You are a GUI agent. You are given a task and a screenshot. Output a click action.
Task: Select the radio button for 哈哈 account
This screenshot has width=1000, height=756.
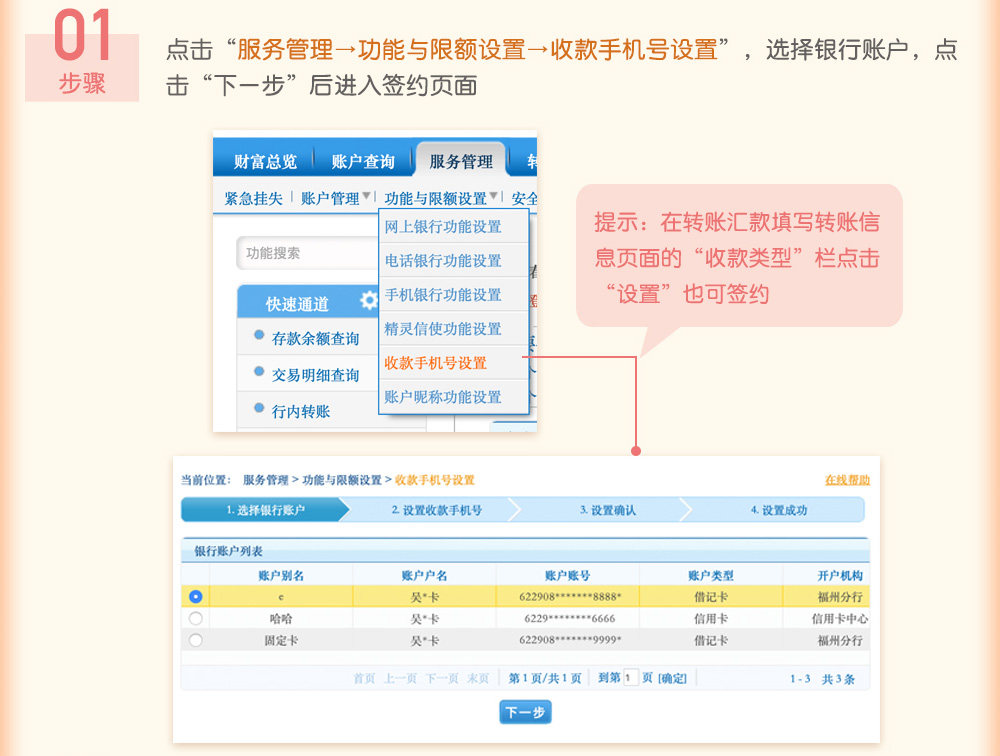click(196, 618)
